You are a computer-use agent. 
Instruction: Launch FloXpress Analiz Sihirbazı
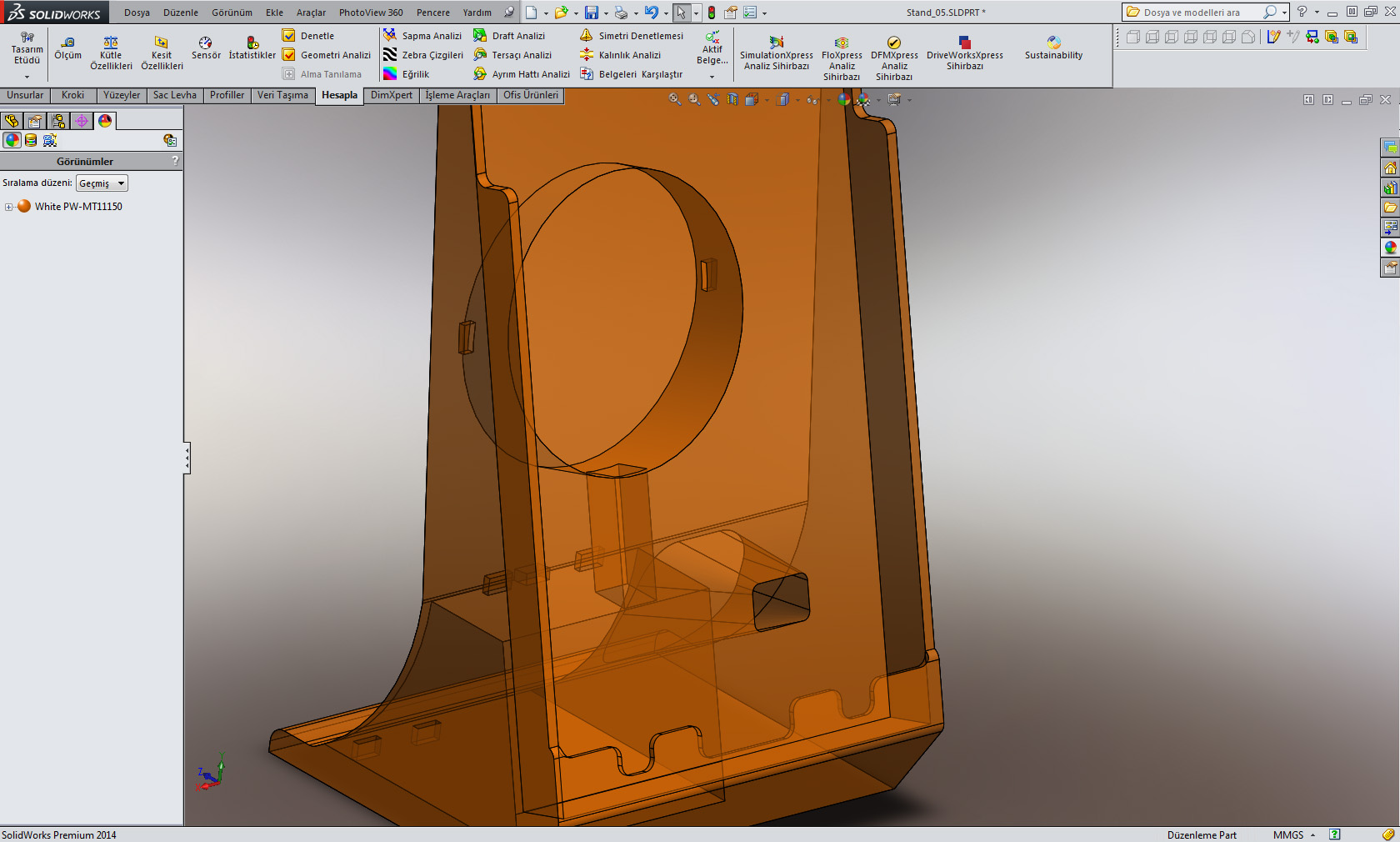842,58
